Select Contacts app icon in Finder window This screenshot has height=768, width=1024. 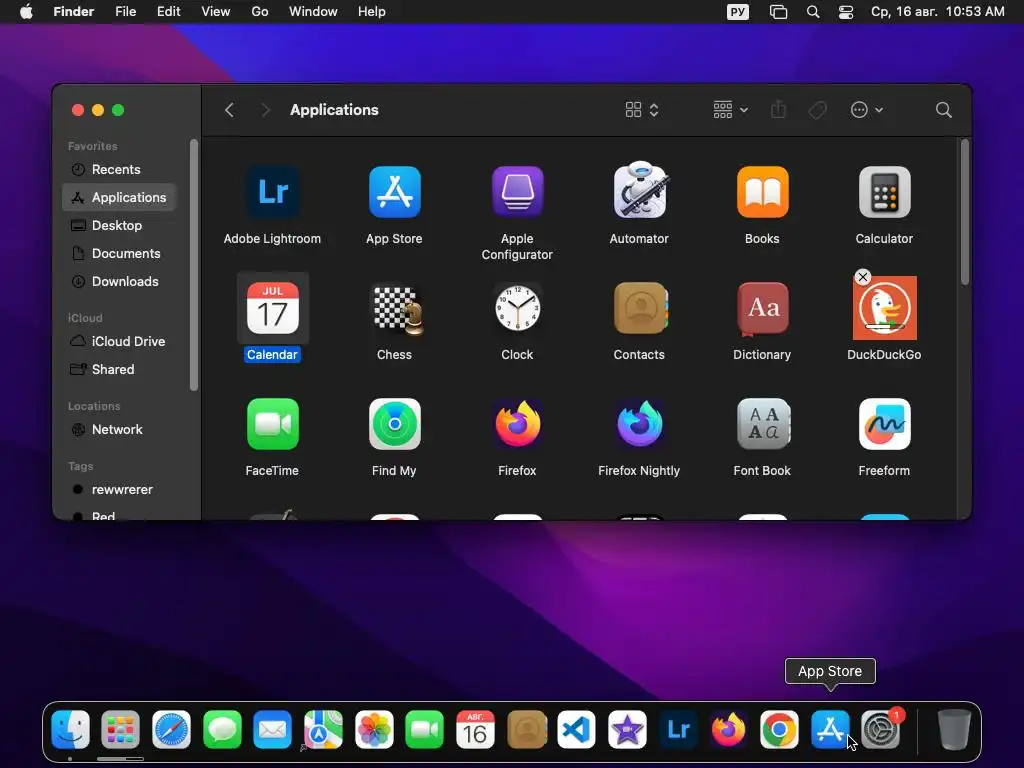point(640,308)
